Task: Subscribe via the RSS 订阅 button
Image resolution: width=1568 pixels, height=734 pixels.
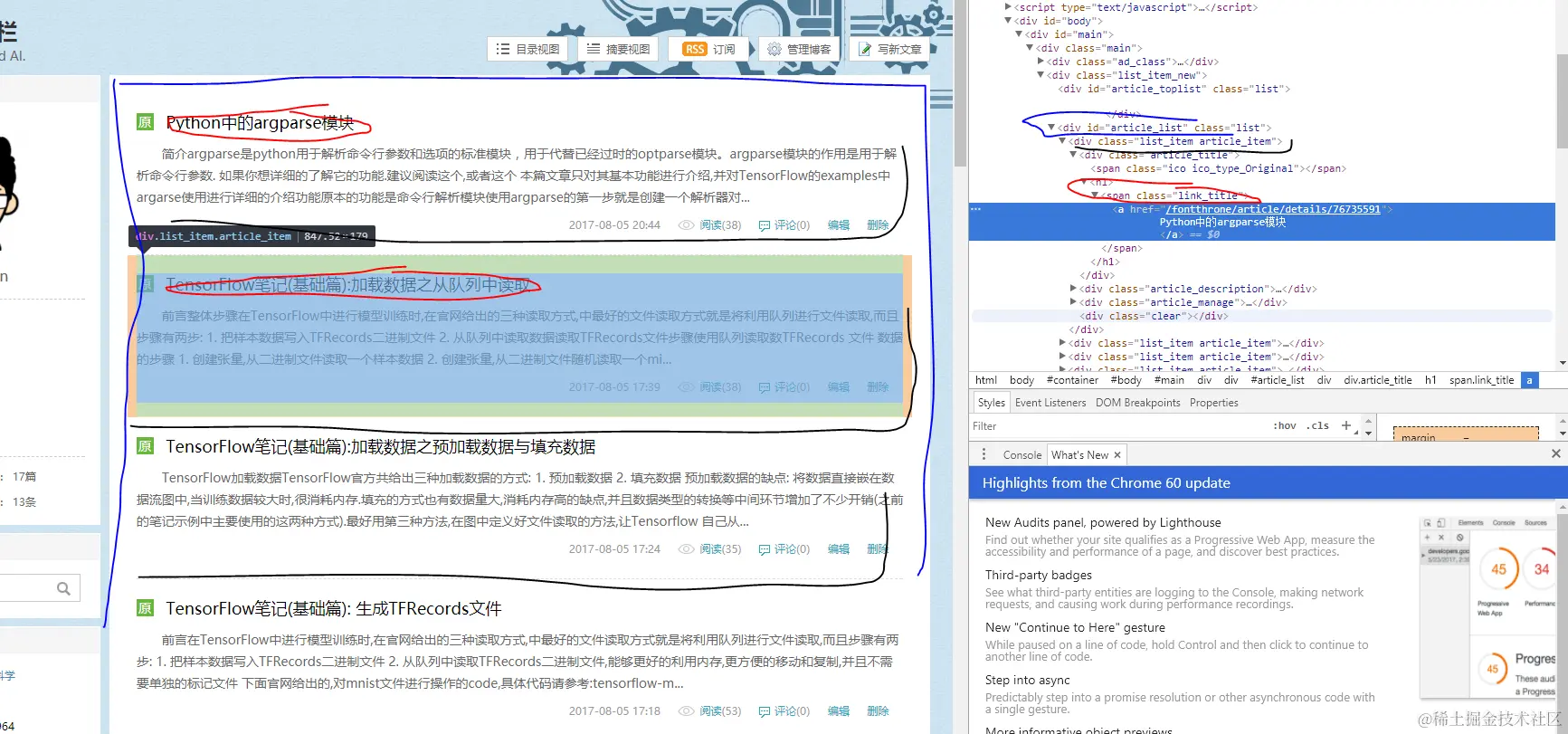Action: click(708, 49)
